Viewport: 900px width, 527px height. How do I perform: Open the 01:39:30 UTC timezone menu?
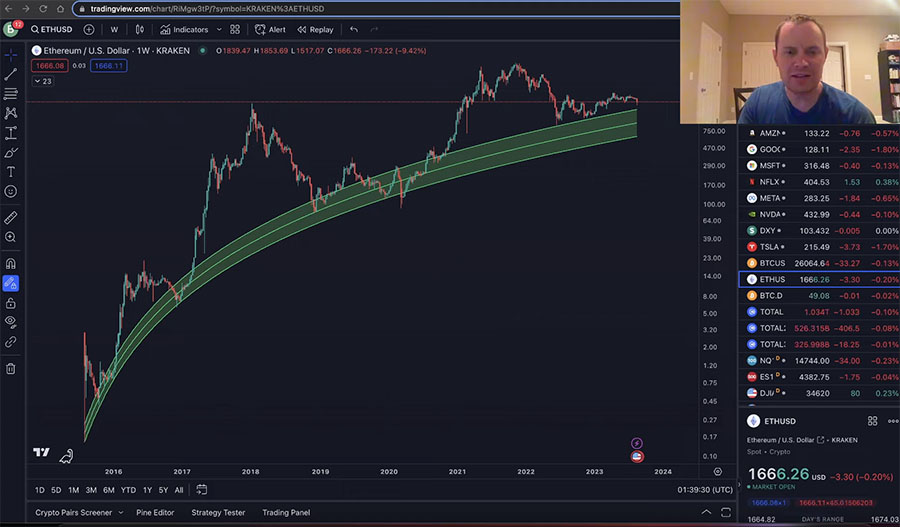[705, 490]
